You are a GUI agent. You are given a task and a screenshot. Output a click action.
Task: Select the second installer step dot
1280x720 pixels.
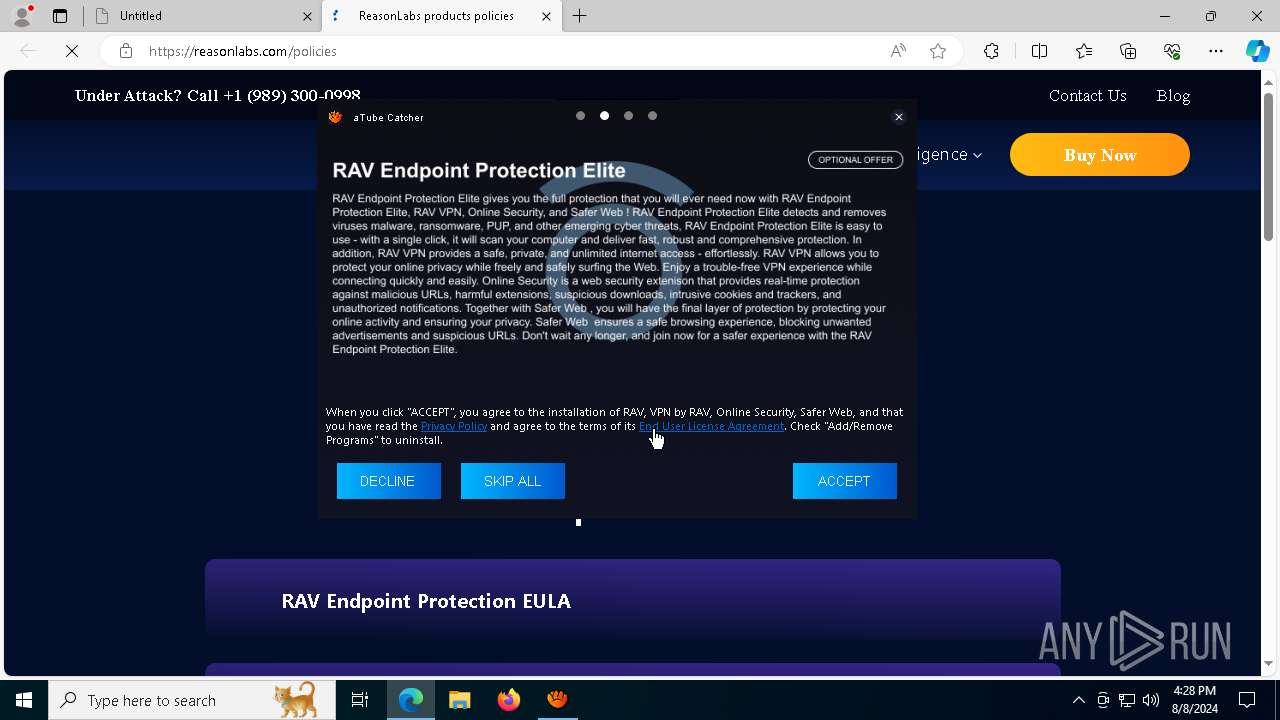coord(604,116)
